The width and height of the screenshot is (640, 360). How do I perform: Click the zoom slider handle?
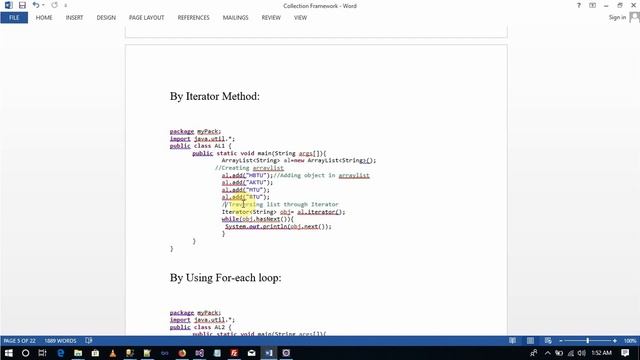[588, 341]
